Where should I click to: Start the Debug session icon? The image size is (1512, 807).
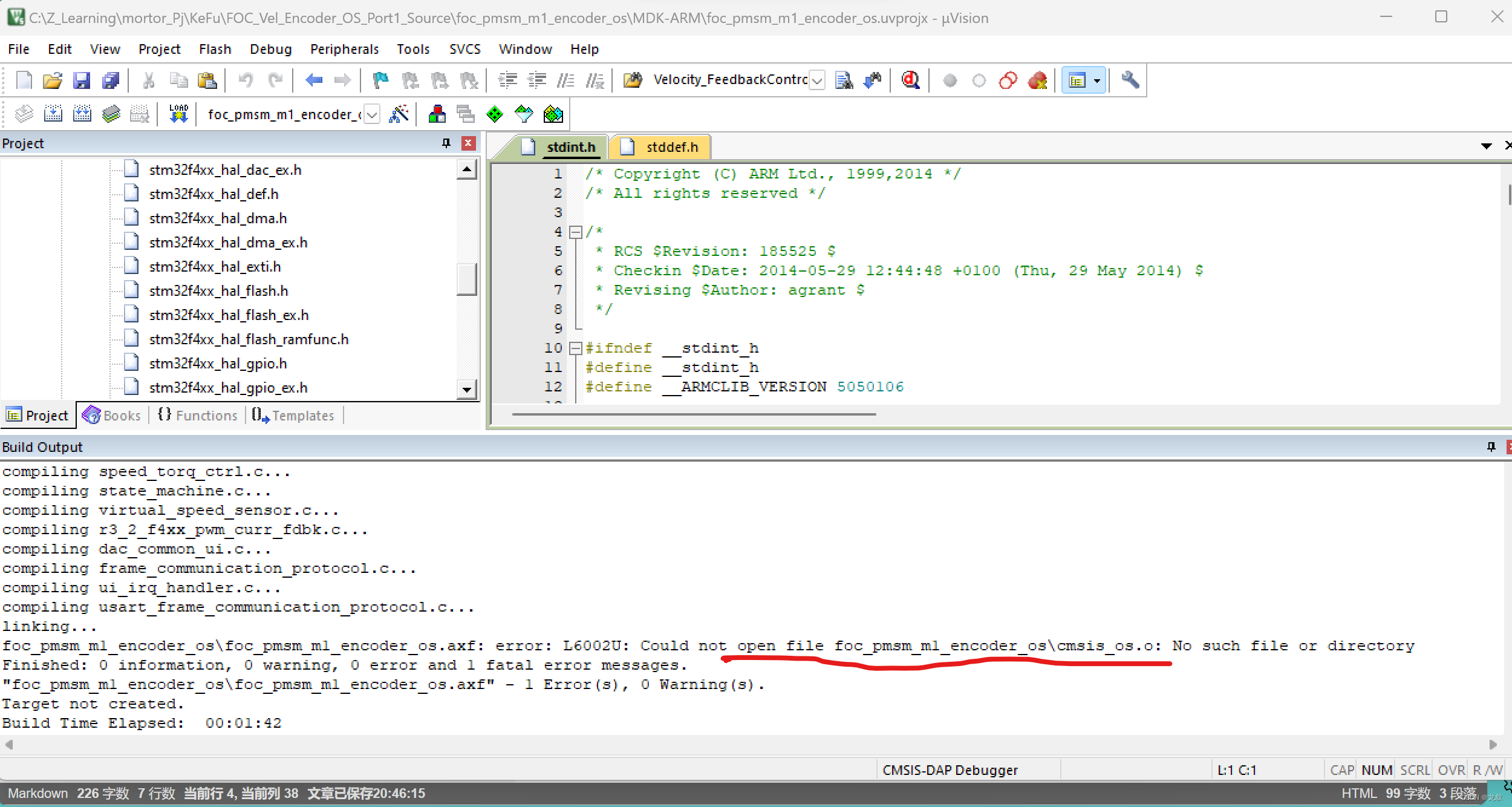pyautogui.click(x=910, y=80)
